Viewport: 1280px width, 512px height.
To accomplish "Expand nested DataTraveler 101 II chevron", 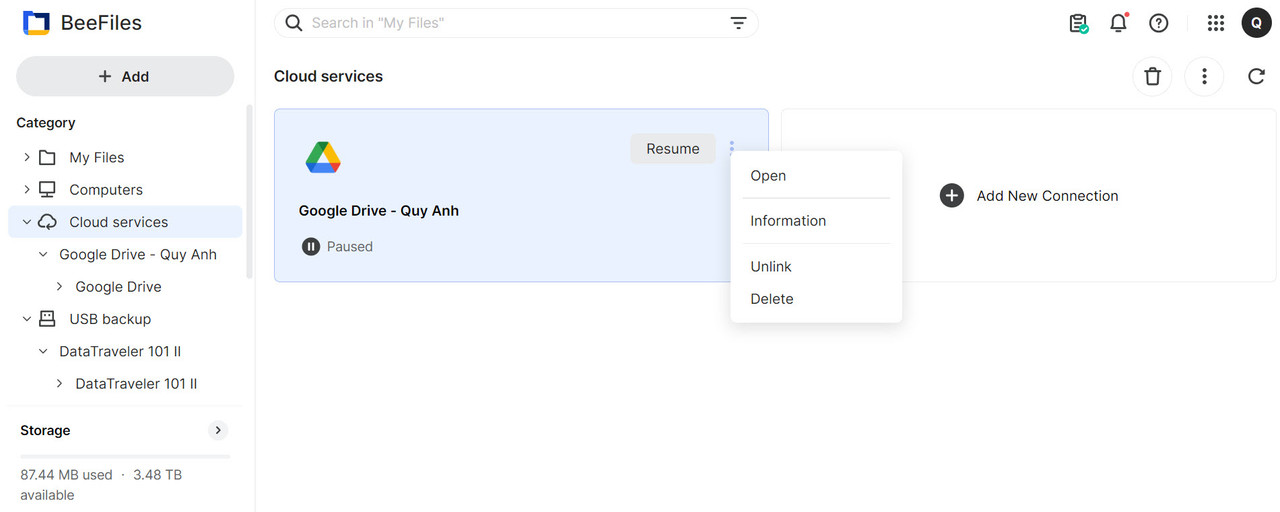I will tap(59, 384).
